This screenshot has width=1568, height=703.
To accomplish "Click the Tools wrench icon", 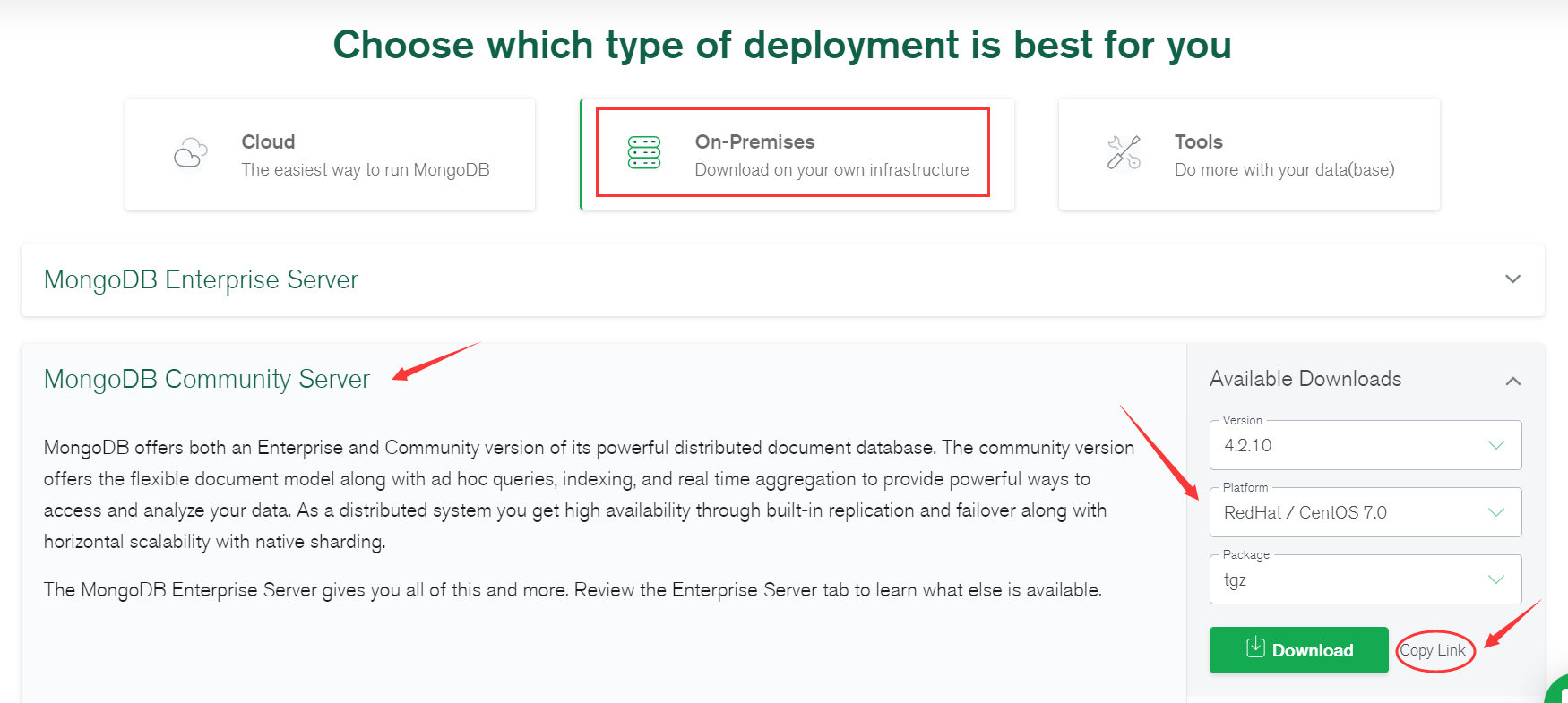I will tap(1124, 153).
